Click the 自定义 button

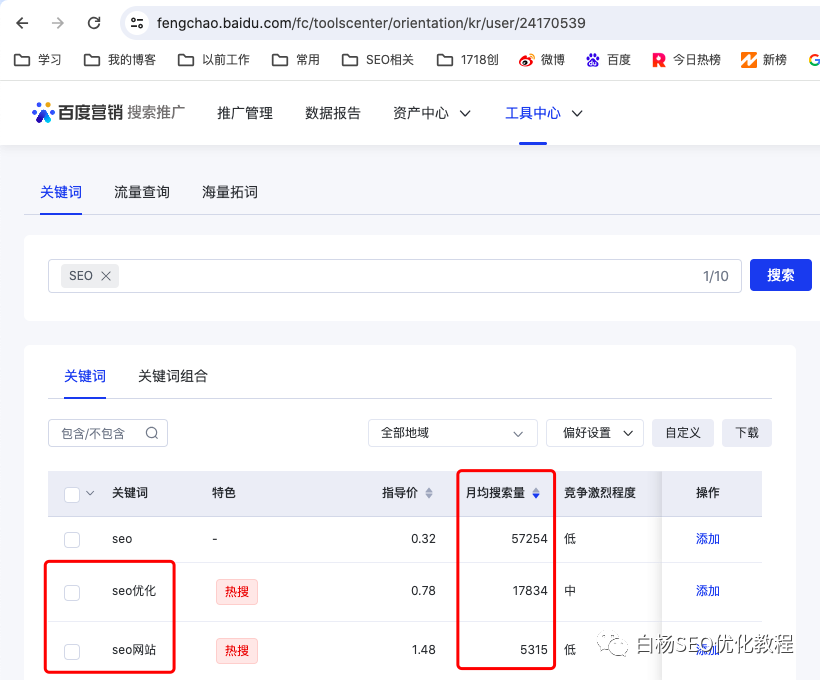(x=682, y=433)
